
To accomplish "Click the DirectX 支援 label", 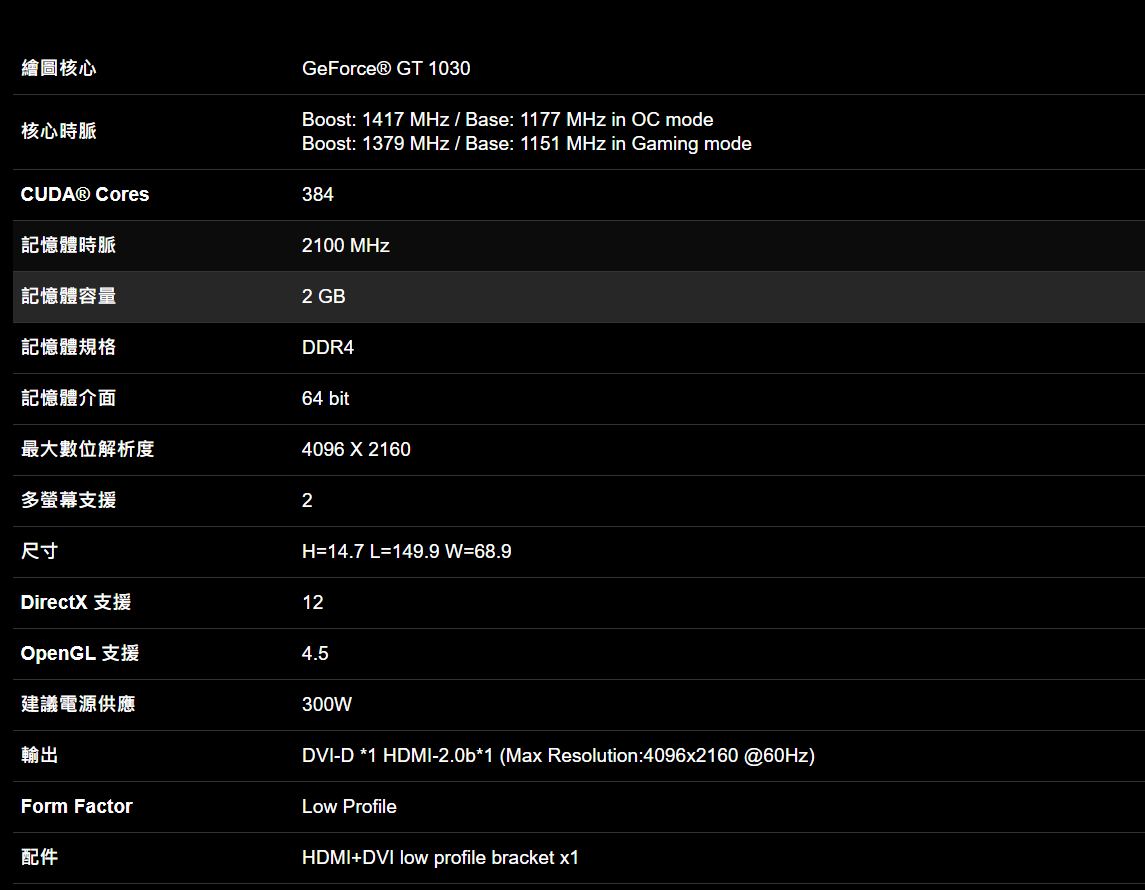I will pos(76,602).
